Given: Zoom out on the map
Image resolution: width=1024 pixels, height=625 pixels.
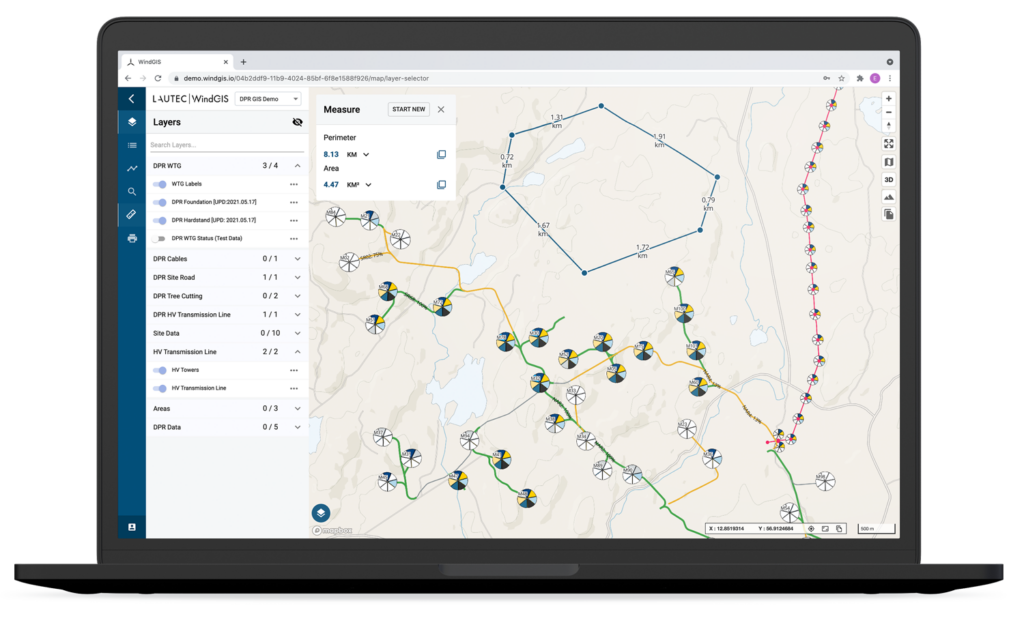Looking at the screenshot, I should (x=888, y=112).
